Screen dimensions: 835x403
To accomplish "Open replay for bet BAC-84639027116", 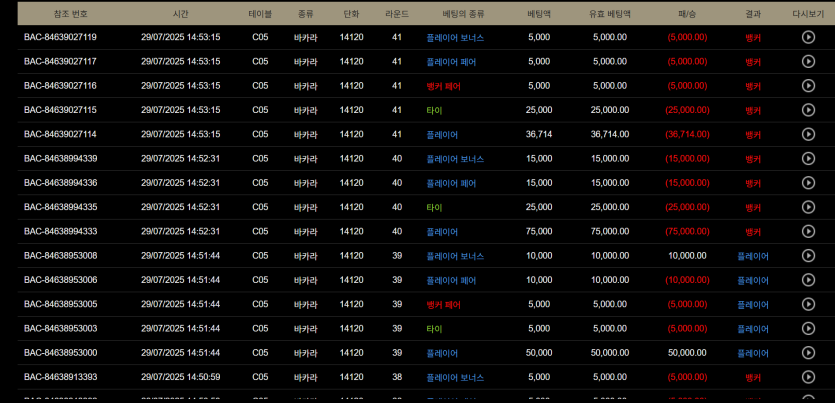I will (x=808, y=86).
